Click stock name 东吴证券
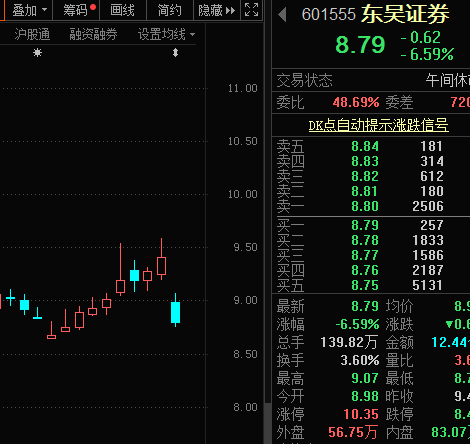This screenshot has width=470, height=444. (x=405, y=14)
